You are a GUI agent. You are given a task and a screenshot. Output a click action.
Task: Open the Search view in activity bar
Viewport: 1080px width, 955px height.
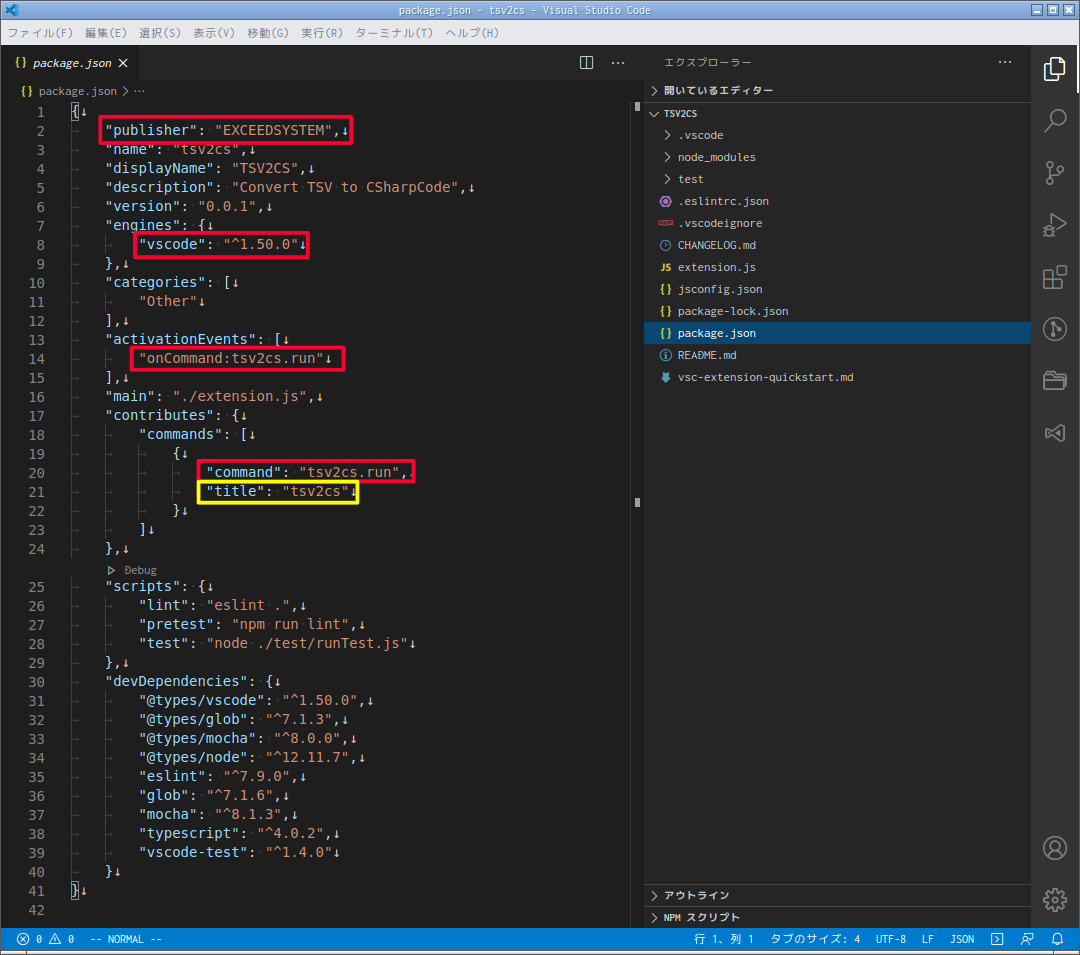click(1055, 120)
